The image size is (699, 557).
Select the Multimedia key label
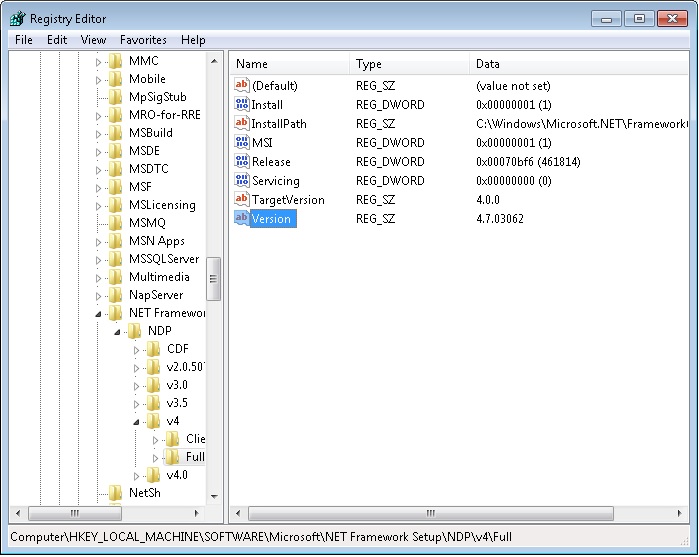pyautogui.click(x=159, y=276)
